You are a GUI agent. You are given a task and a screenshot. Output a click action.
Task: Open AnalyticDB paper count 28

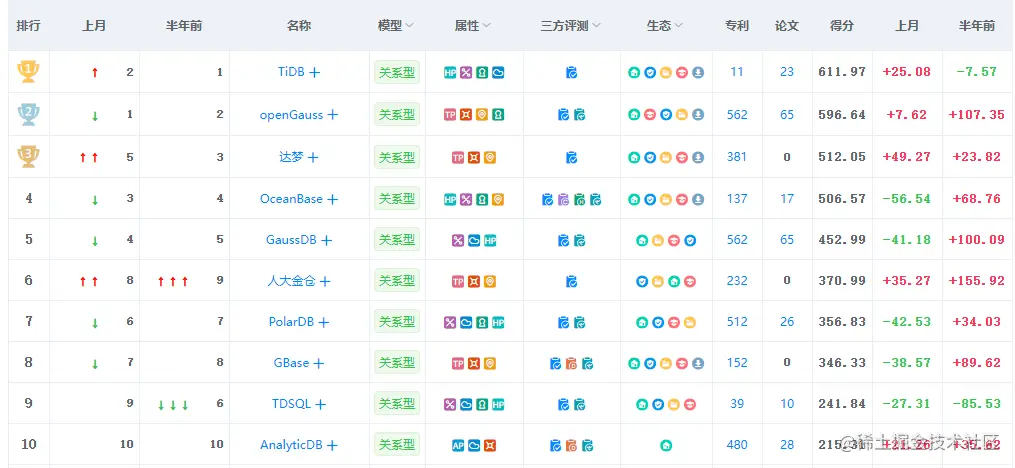787,445
